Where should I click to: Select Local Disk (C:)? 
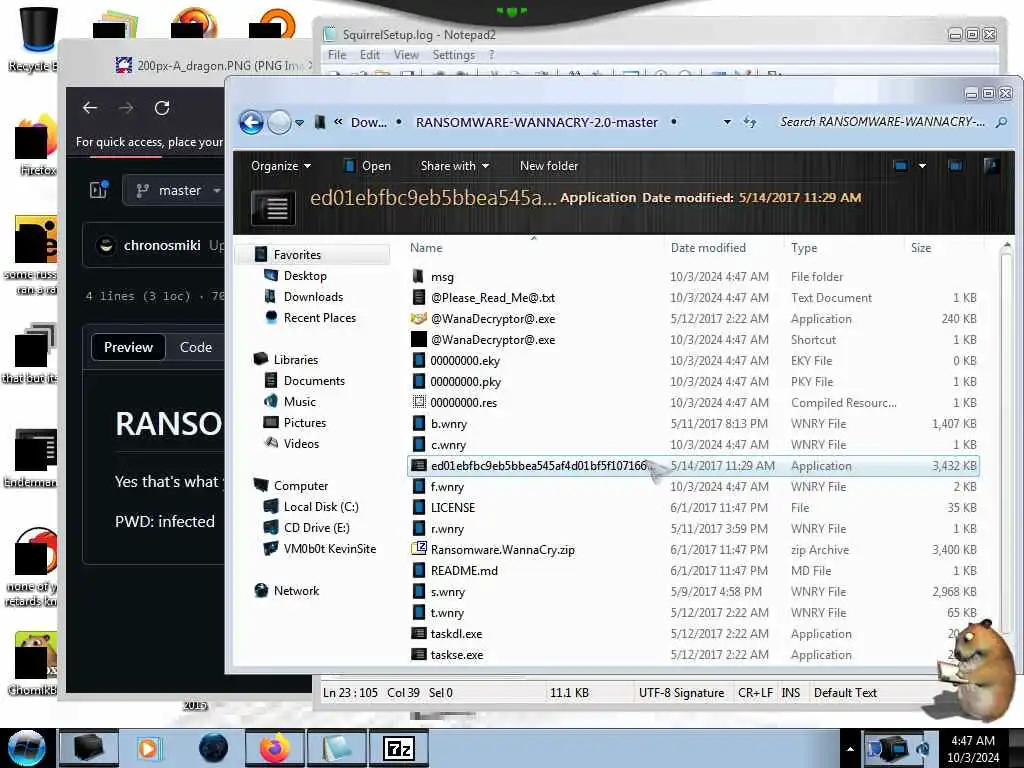321,507
